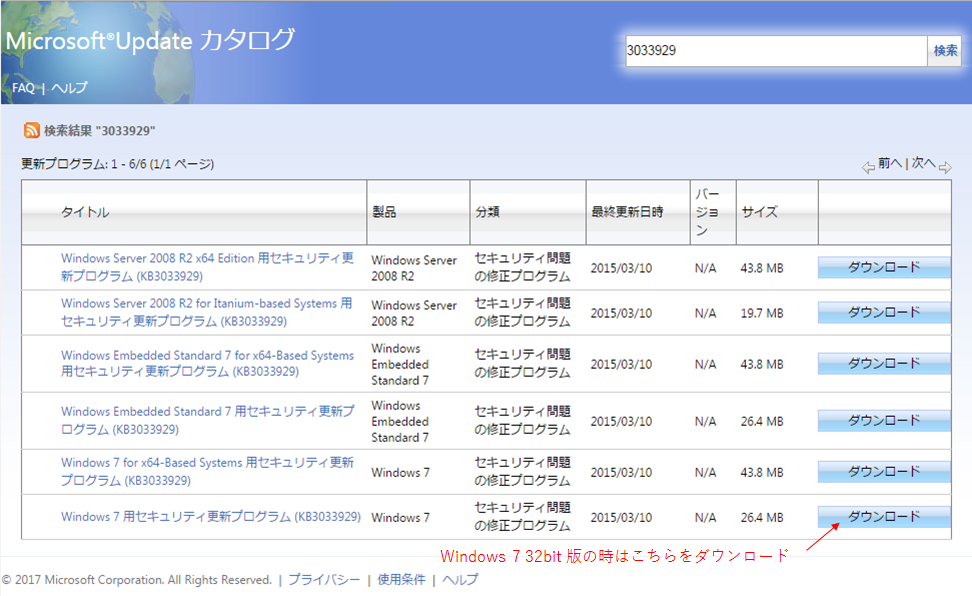Download Windows 7 32bit 26.4 MB update

click(884, 517)
